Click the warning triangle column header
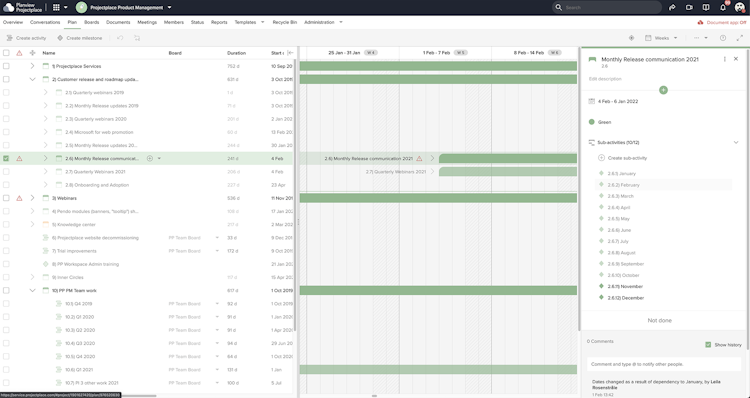 pos(19,53)
